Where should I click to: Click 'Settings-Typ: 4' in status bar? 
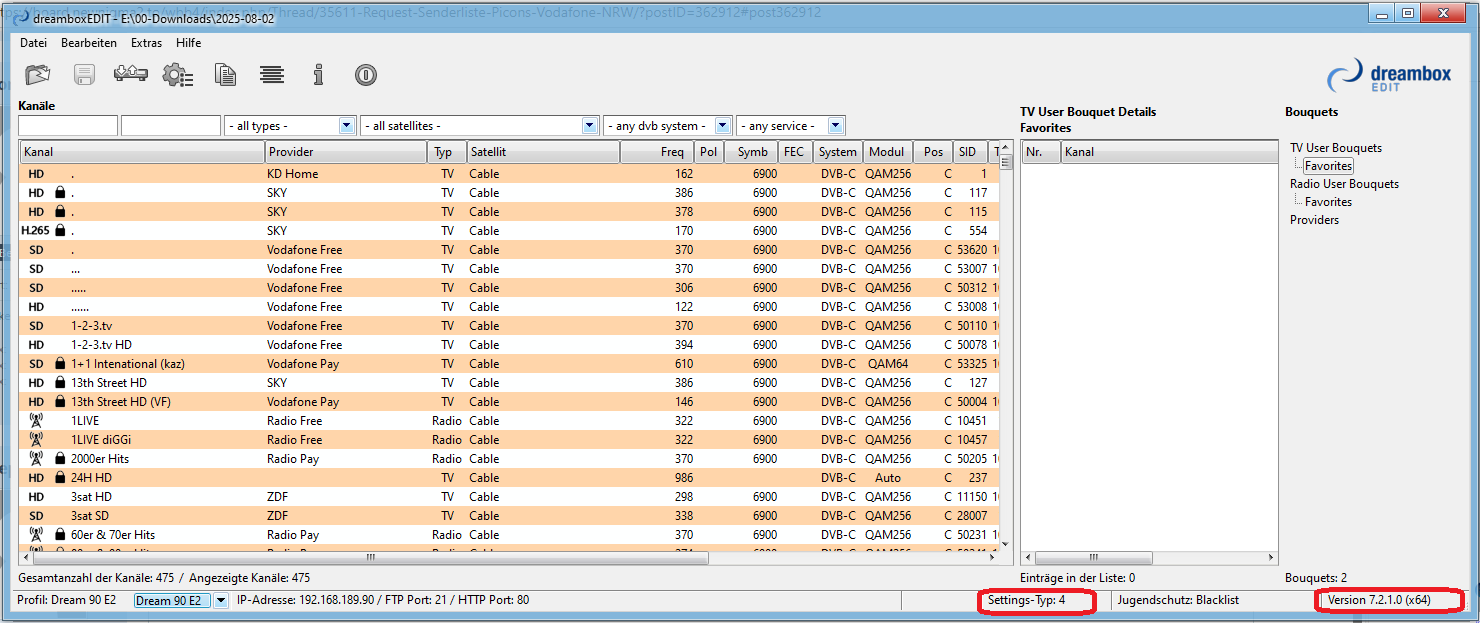1026,600
